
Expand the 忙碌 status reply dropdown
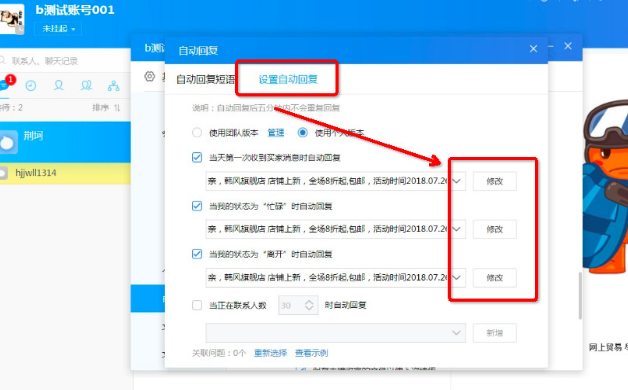pos(457,229)
